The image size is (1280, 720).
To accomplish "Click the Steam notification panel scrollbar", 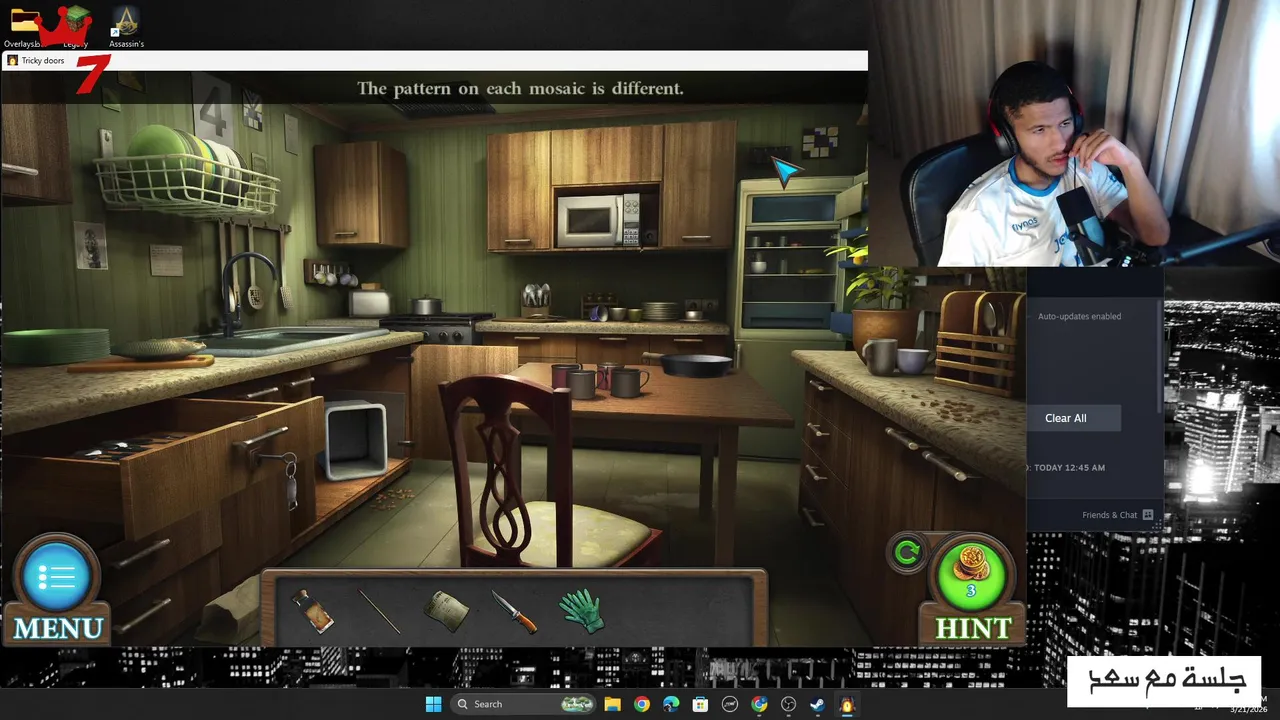I will click(x=1159, y=355).
